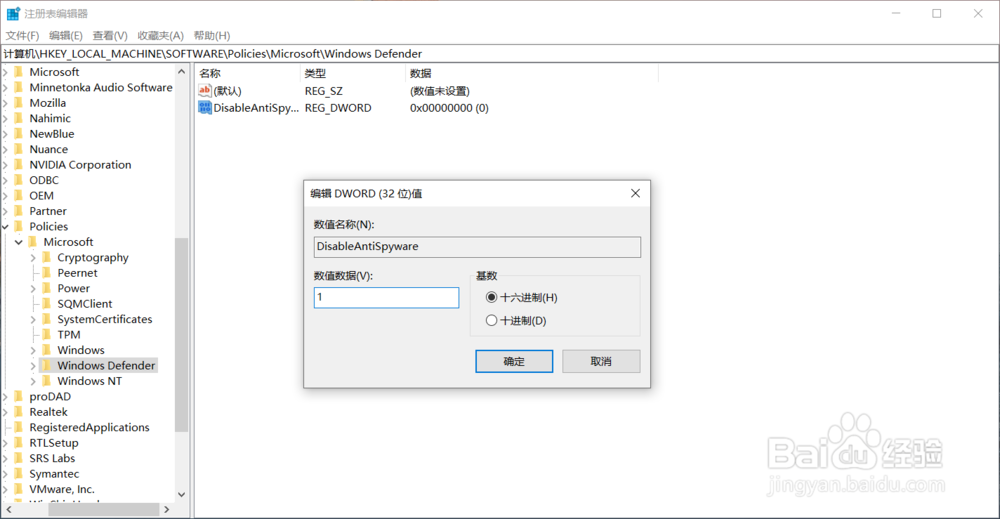
Task: Expand the Cryptography tree node
Action: click(x=33, y=258)
